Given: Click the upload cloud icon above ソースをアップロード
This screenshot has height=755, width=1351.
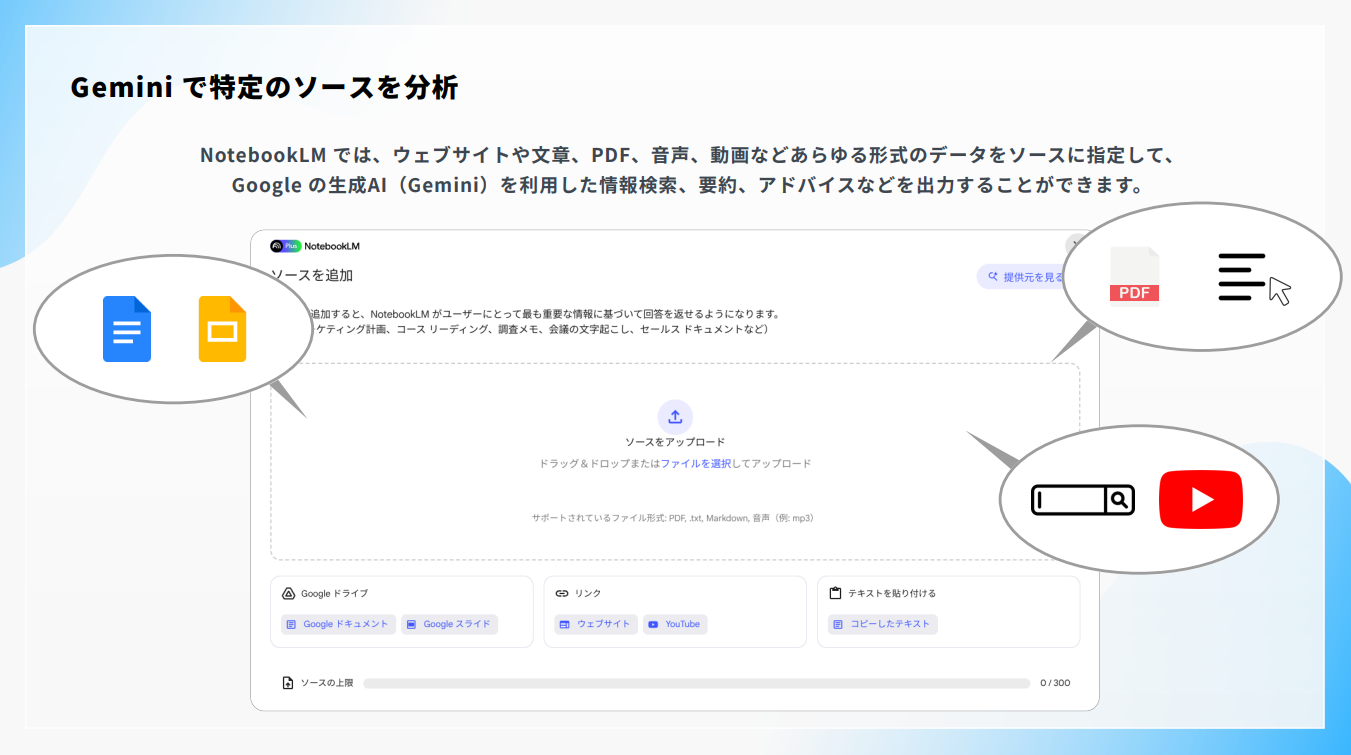Looking at the screenshot, I should pos(675,417).
